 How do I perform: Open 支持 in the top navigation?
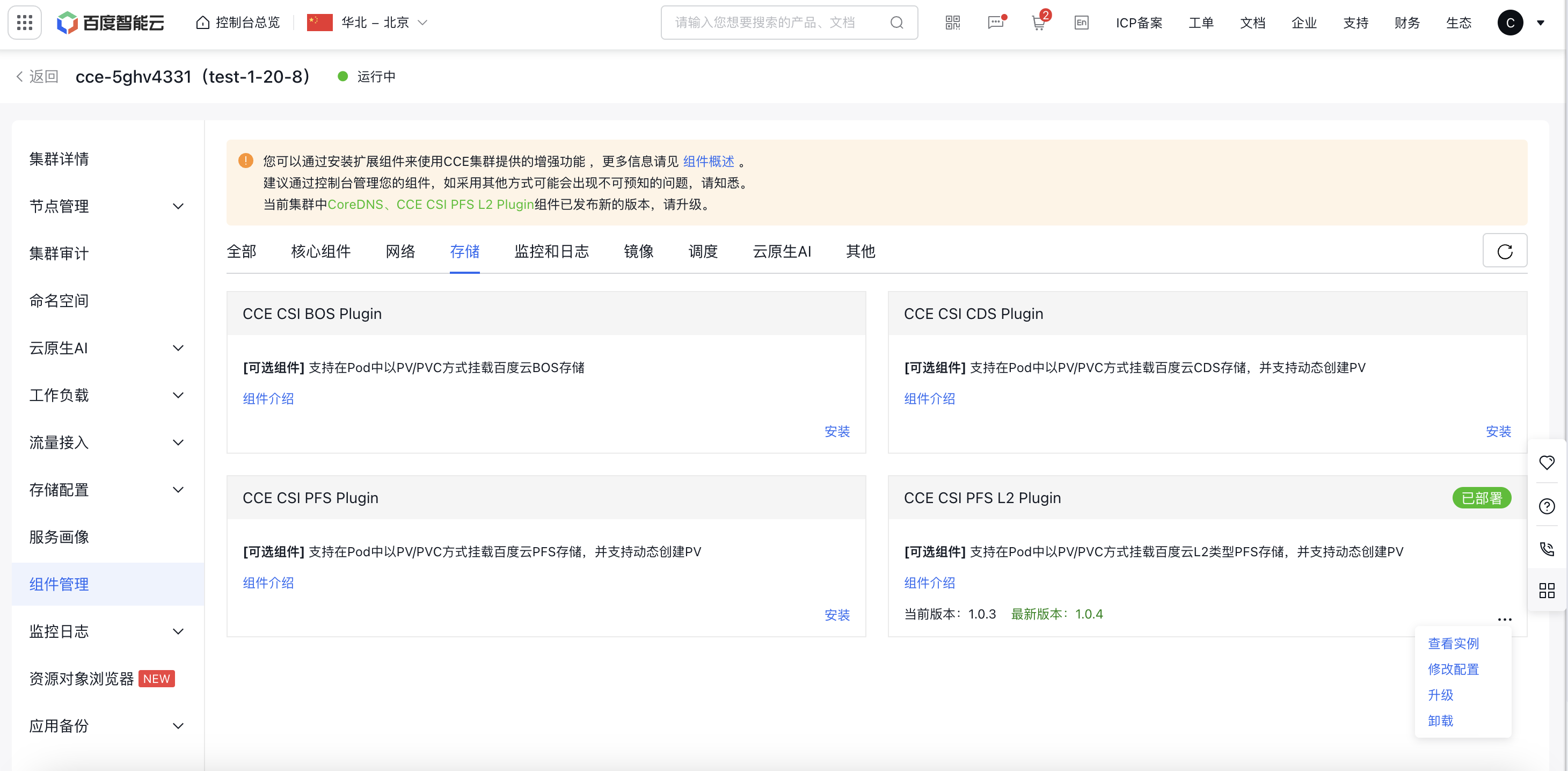[1355, 23]
